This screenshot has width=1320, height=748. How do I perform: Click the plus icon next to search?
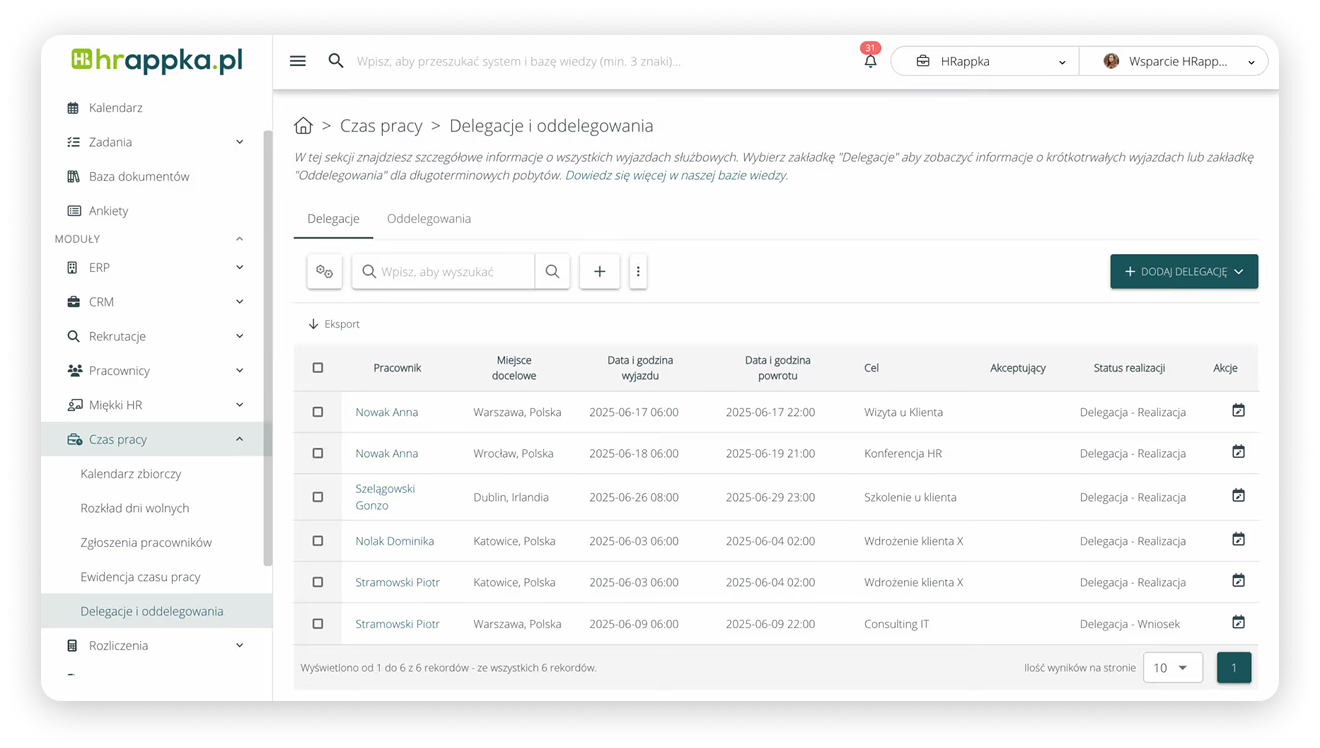coord(600,271)
